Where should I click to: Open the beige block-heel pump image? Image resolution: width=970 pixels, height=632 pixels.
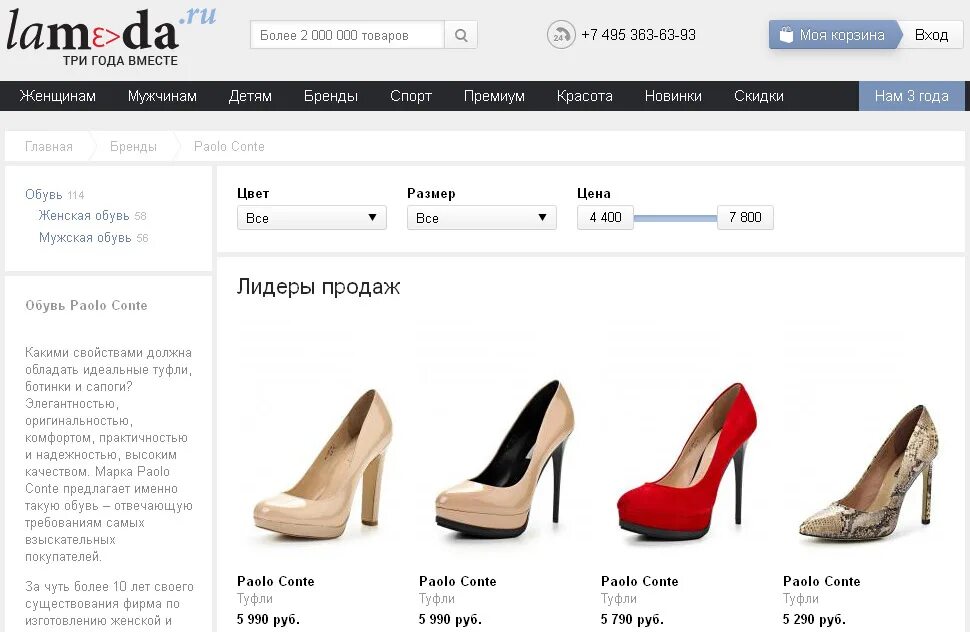click(x=323, y=463)
